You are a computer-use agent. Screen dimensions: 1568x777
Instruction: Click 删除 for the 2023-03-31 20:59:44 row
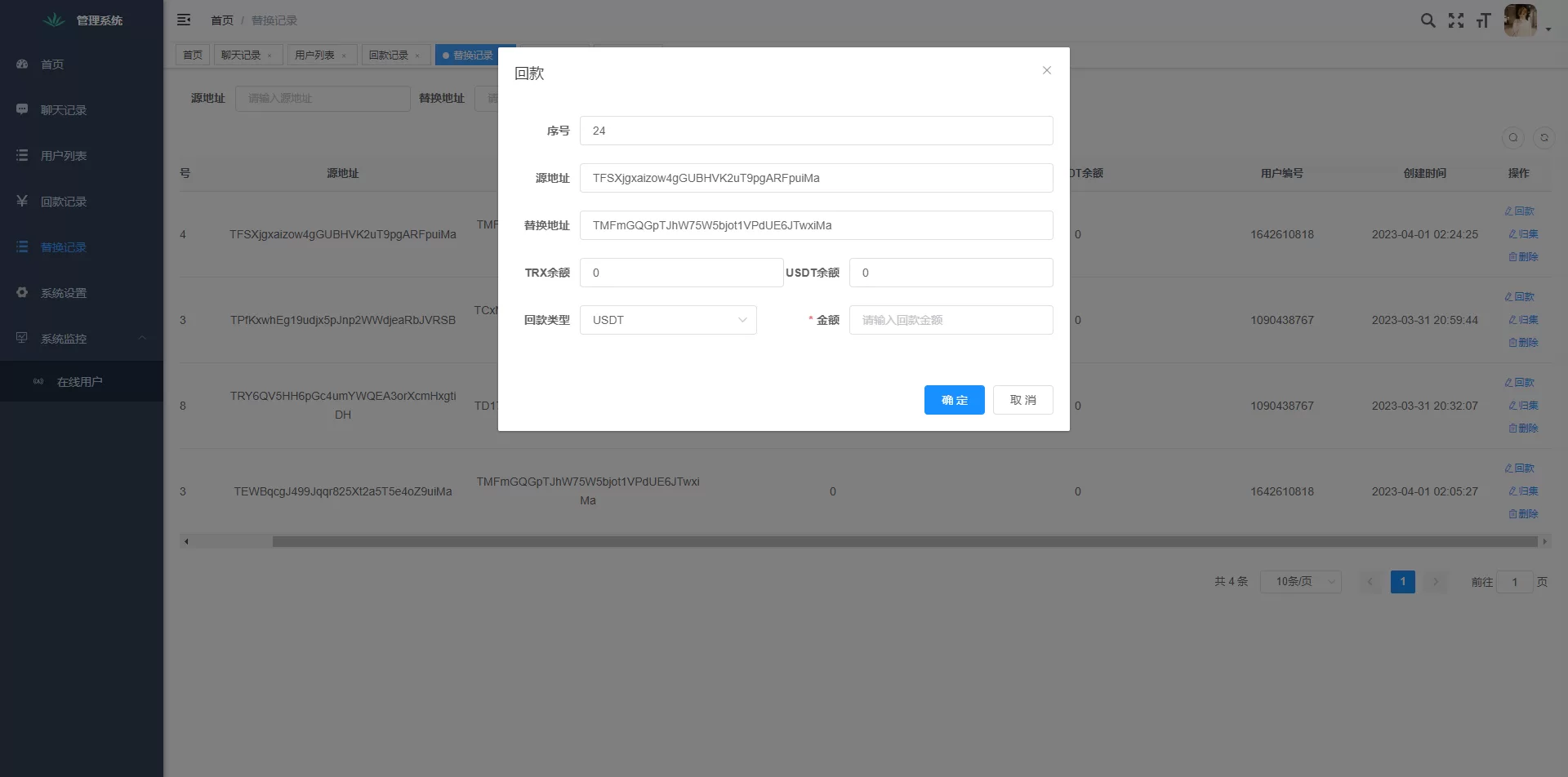[1523, 343]
